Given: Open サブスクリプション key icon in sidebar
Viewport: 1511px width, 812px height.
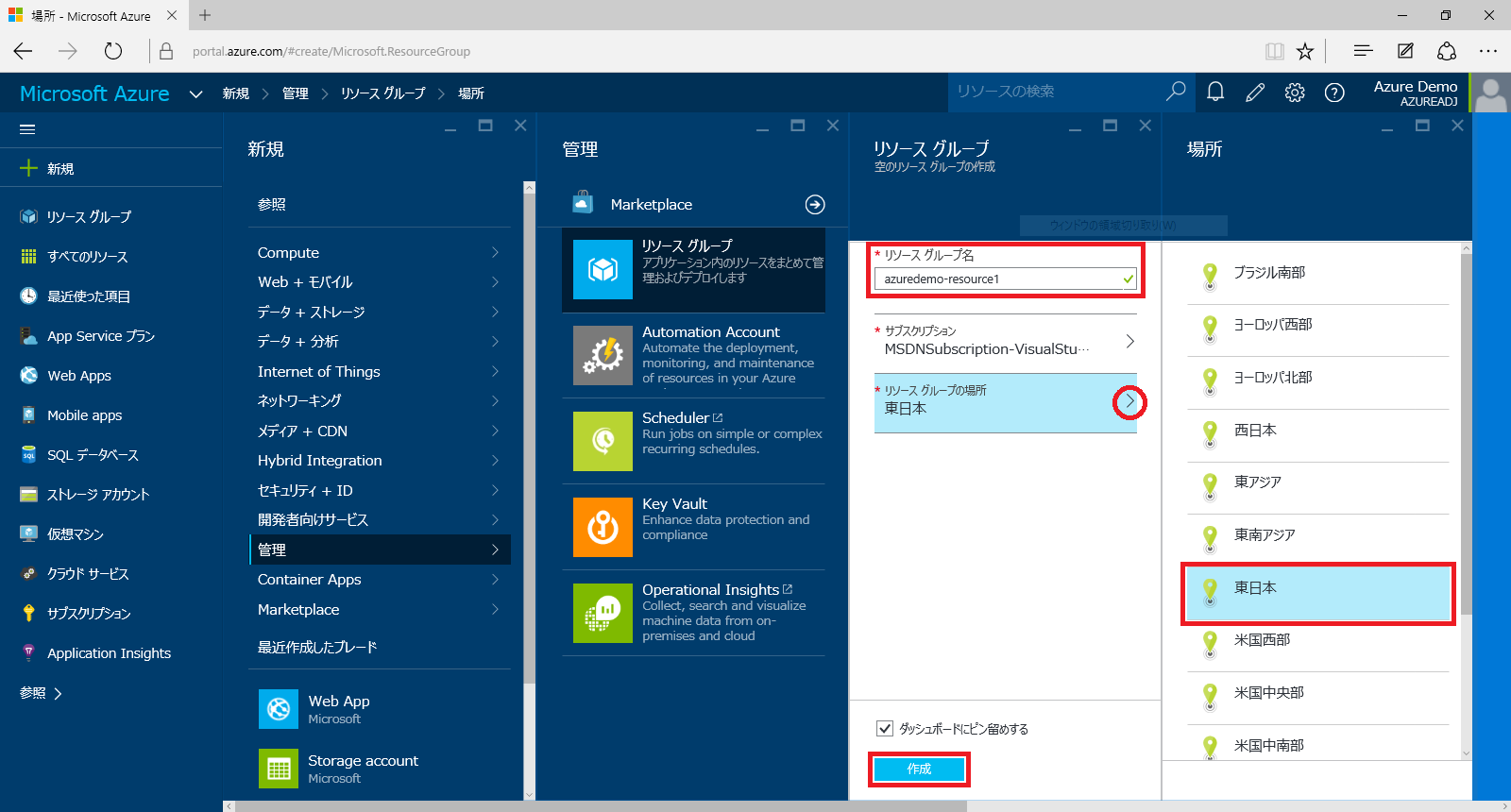Looking at the screenshot, I should pyautogui.click(x=29, y=614).
